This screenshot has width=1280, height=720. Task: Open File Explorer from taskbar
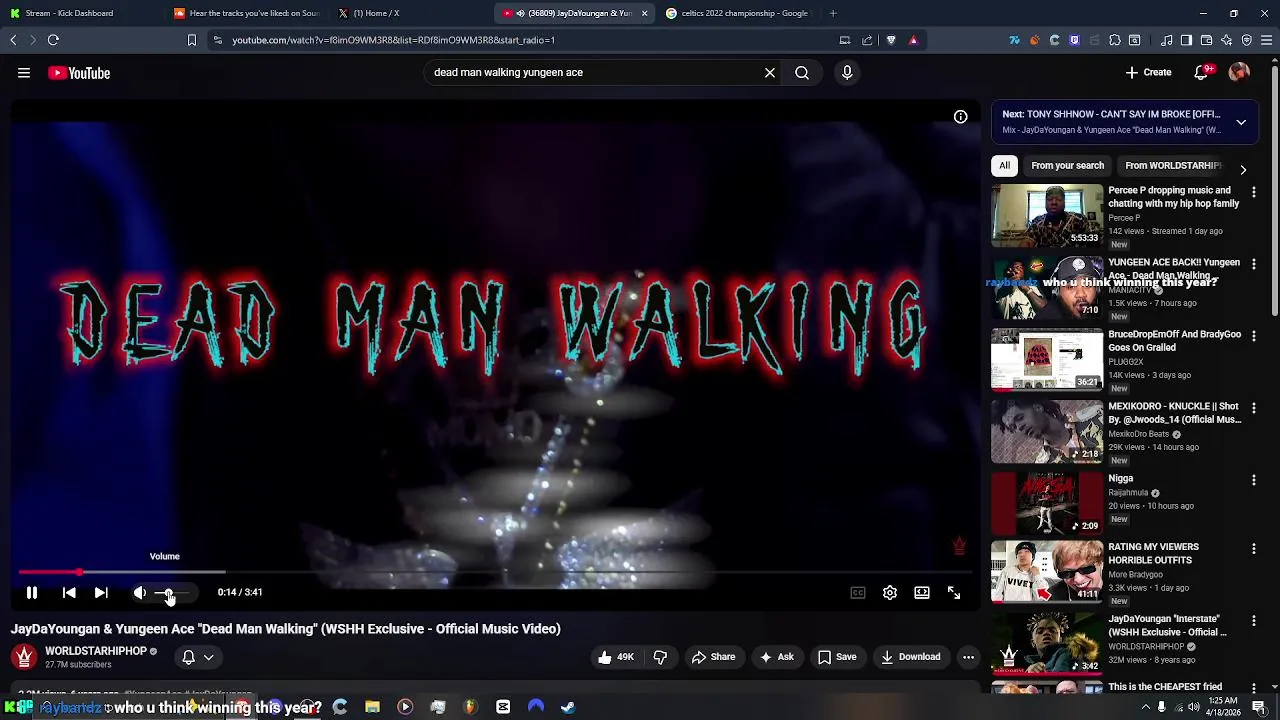point(372,707)
